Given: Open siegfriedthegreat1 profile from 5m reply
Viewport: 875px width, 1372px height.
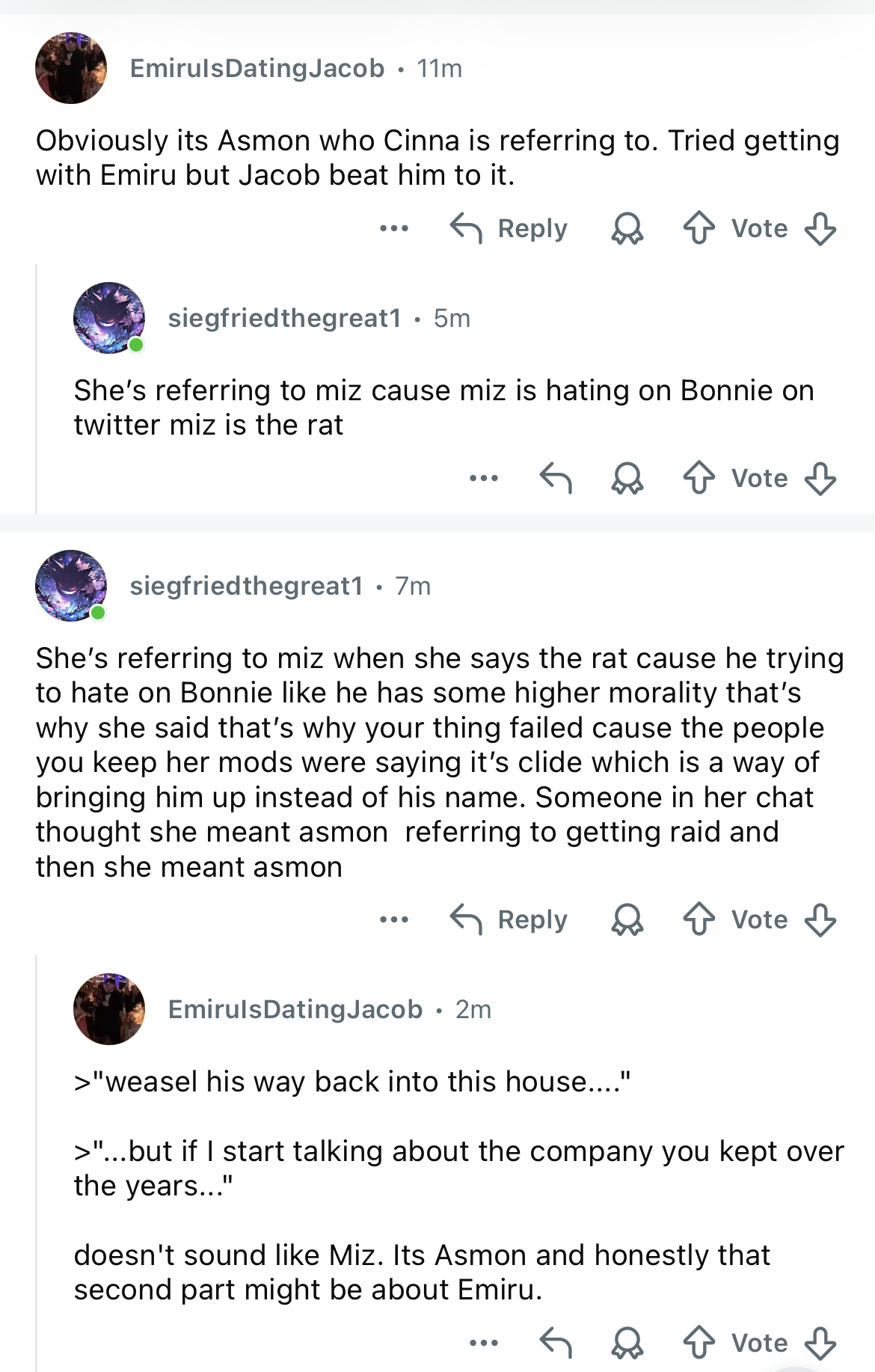Looking at the screenshot, I should coord(285,318).
